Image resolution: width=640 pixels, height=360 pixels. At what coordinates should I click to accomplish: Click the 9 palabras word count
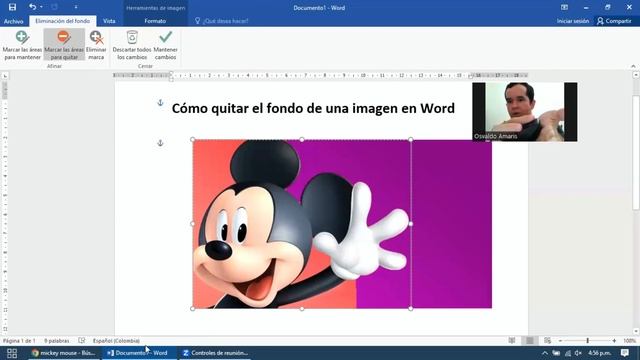tap(56, 340)
